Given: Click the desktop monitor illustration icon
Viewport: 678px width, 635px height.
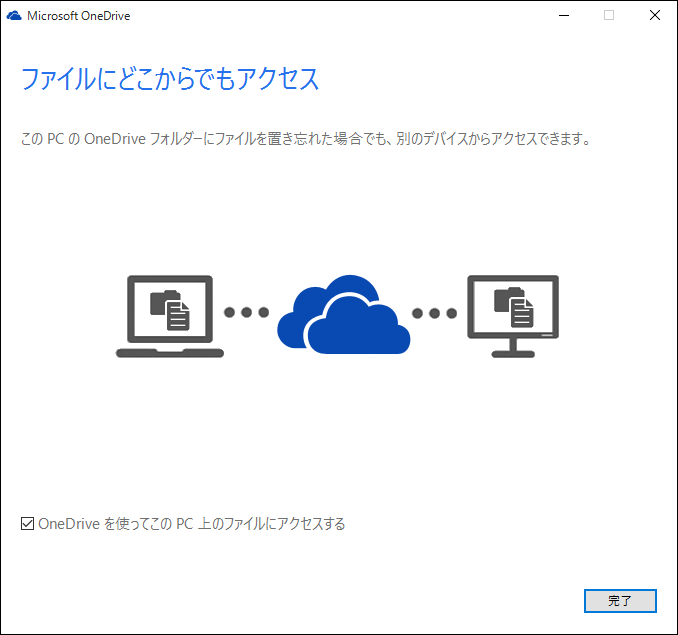Looking at the screenshot, I should tap(513, 316).
